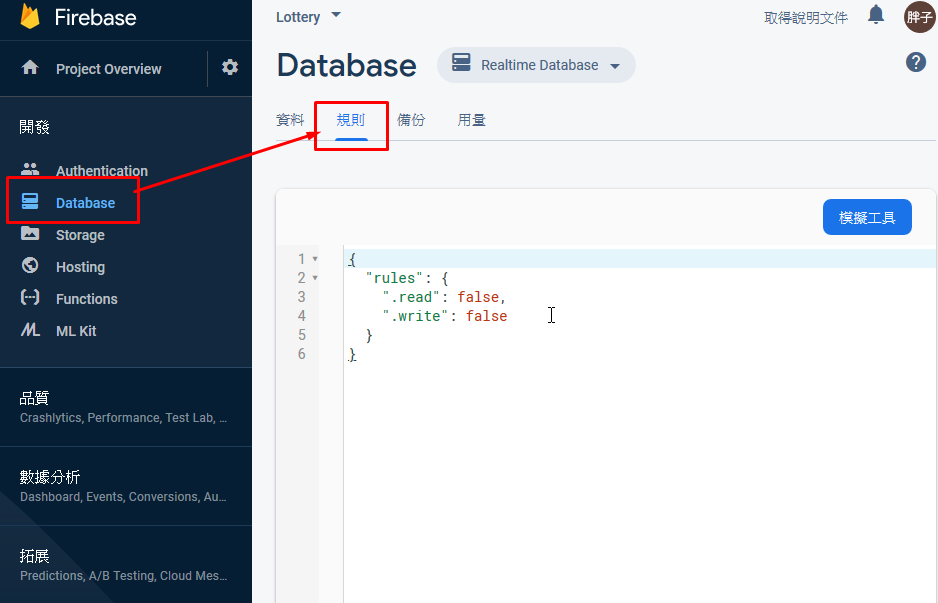The image size is (938, 603).
Task: Expand the 品質 section
Action: [x=126, y=407]
